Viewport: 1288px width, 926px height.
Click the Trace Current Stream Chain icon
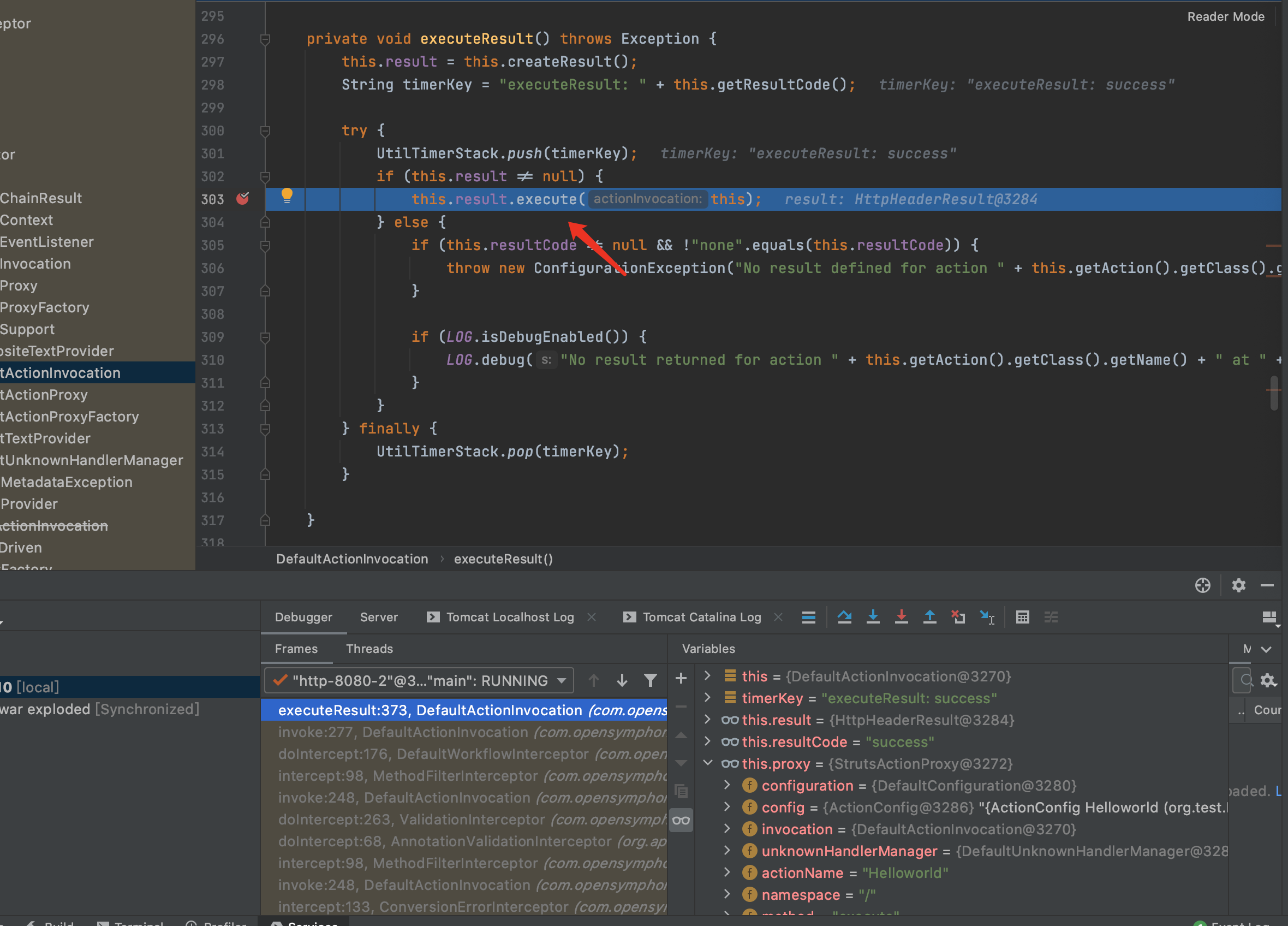[x=1051, y=617]
